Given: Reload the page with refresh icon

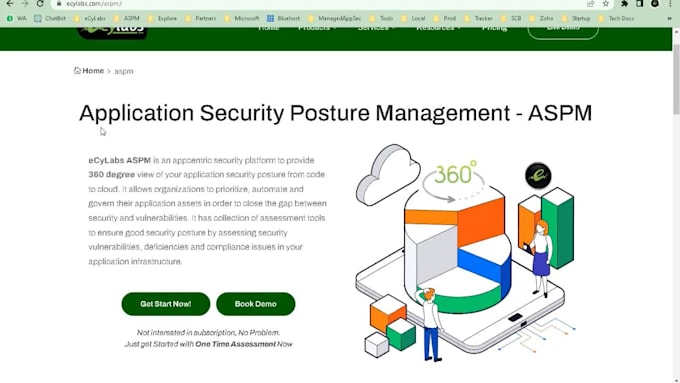Looking at the screenshot, I should tap(40, 3).
